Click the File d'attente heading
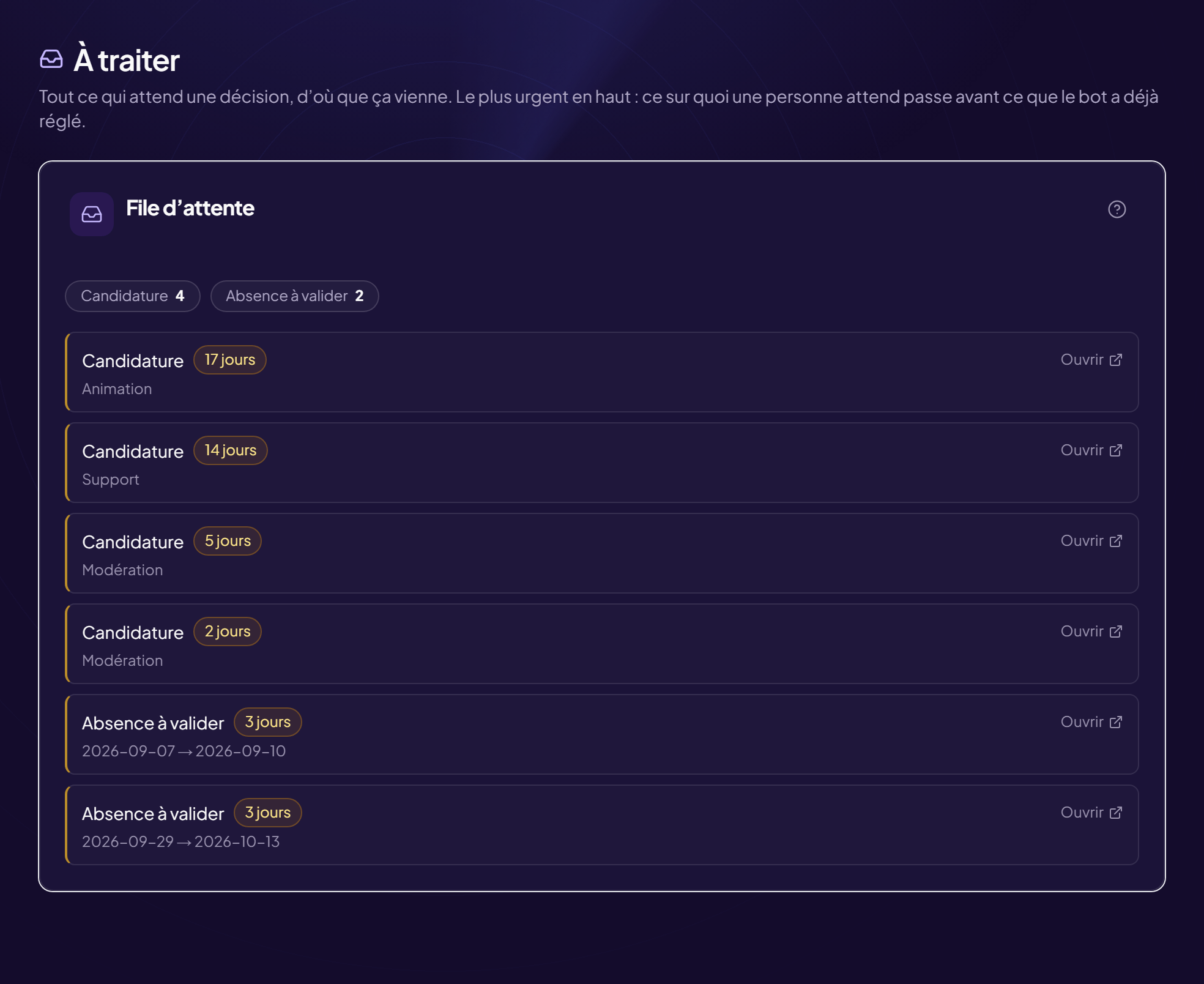This screenshot has width=1204, height=984. pyautogui.click(x=190, y=208)
